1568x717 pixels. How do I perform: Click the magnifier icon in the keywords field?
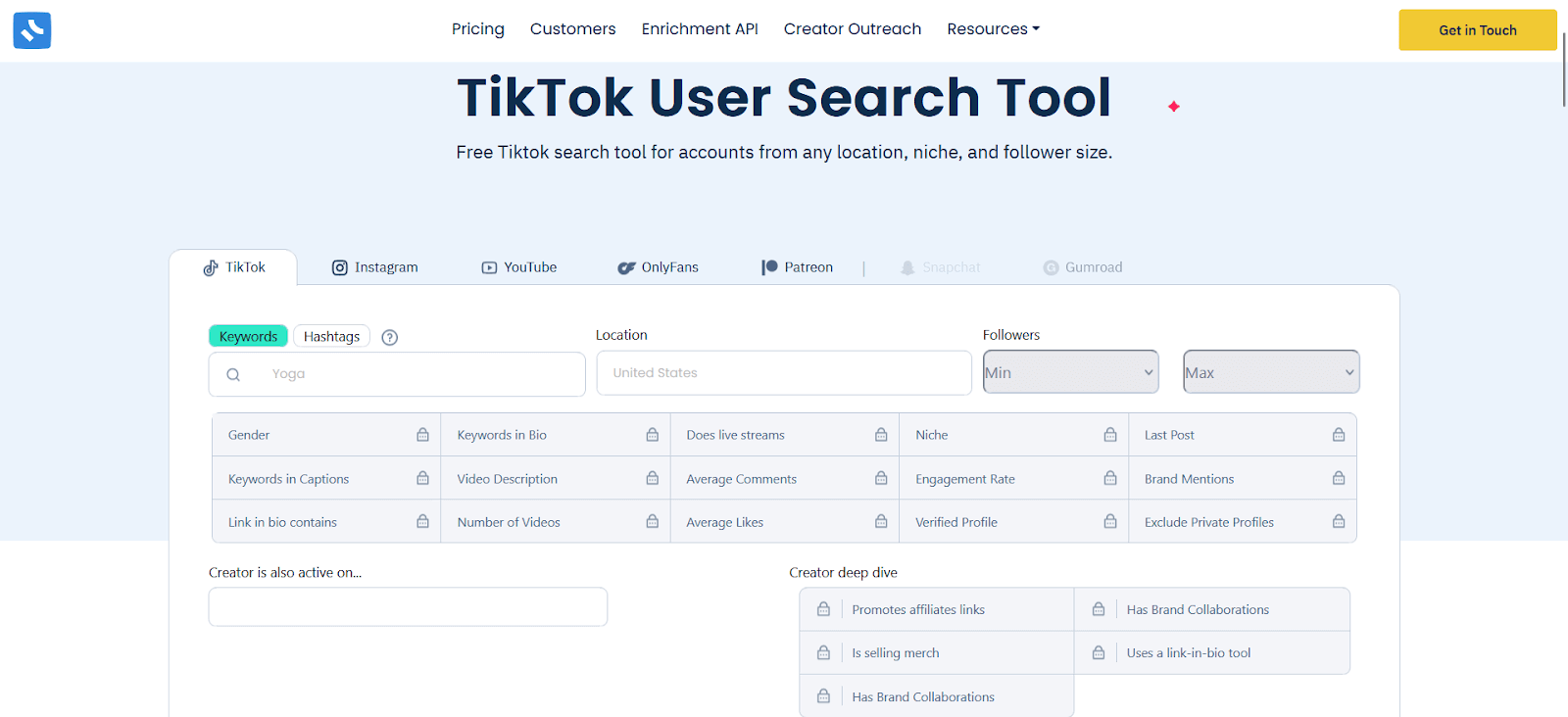(233, 374)
